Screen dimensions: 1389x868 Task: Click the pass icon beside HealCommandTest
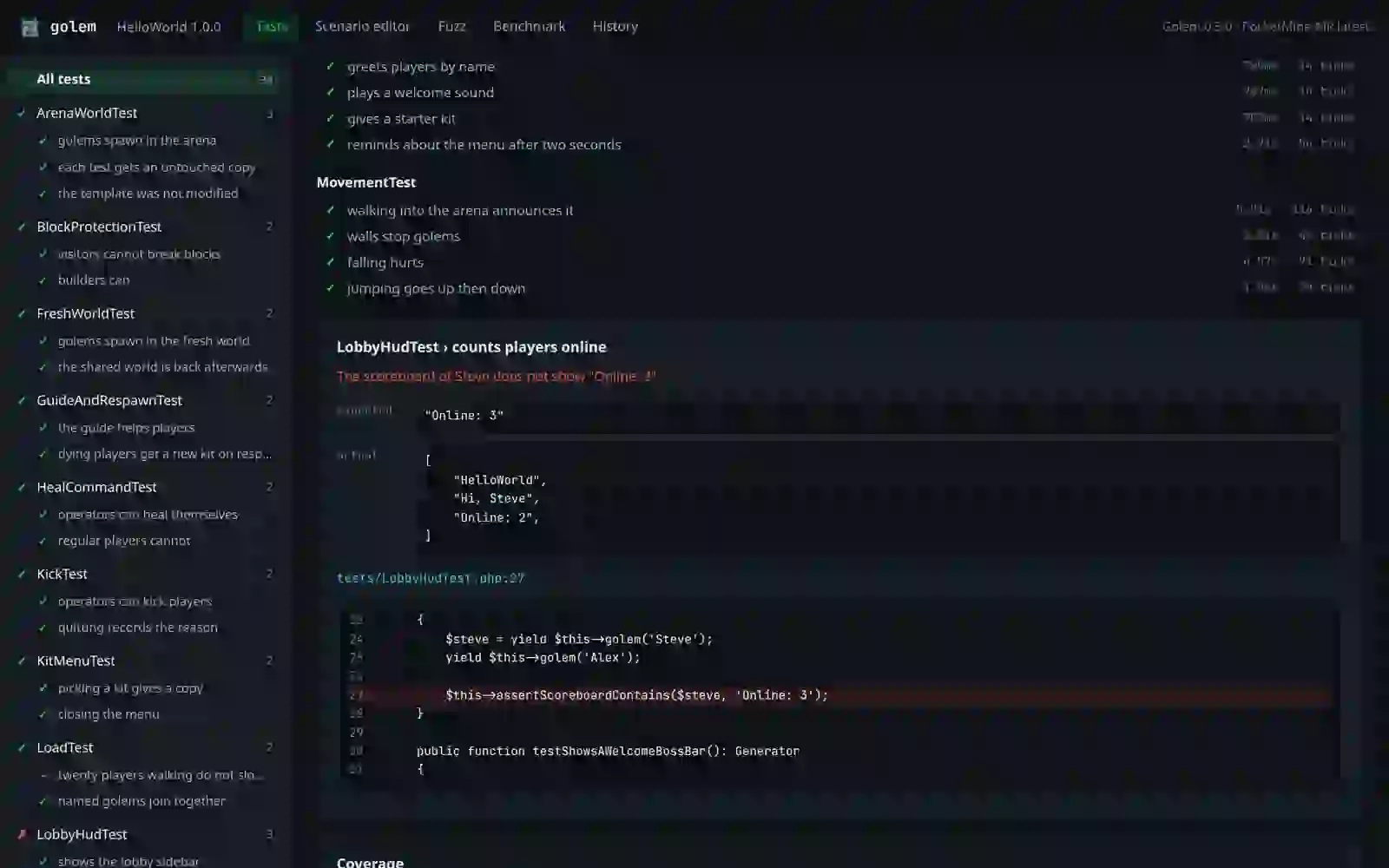[x=22, y=487]
